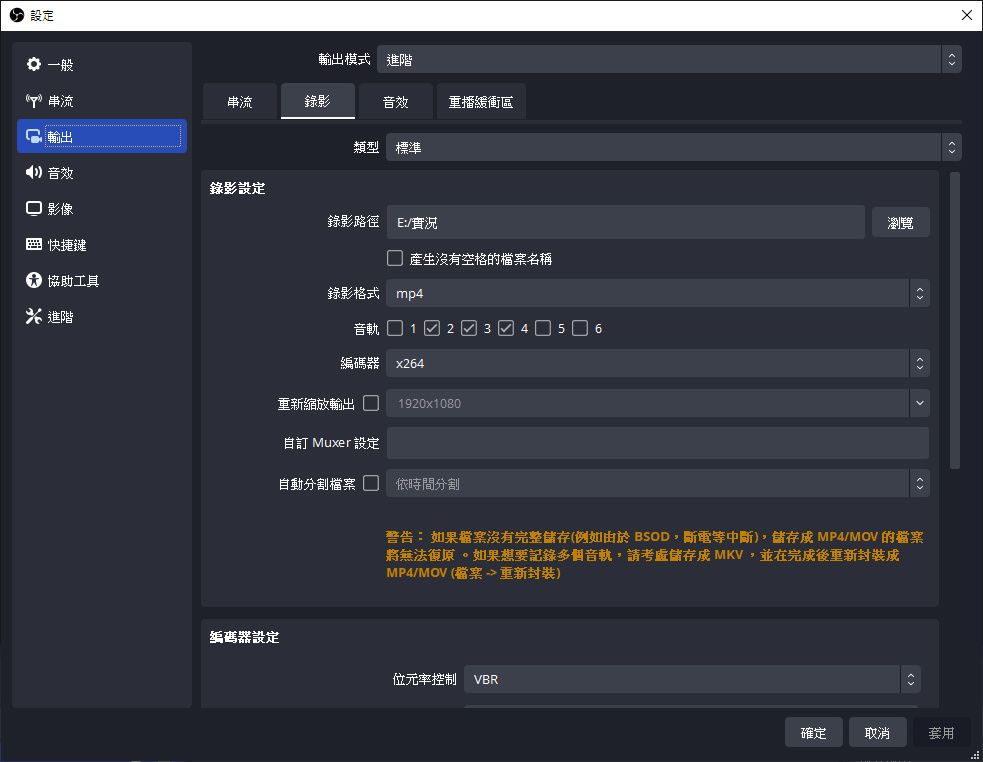Image resolution: width=983 pixels, height=762 pixels.
Task: Click the OBS logo in title bar
Action: click(x=17, y=15)
